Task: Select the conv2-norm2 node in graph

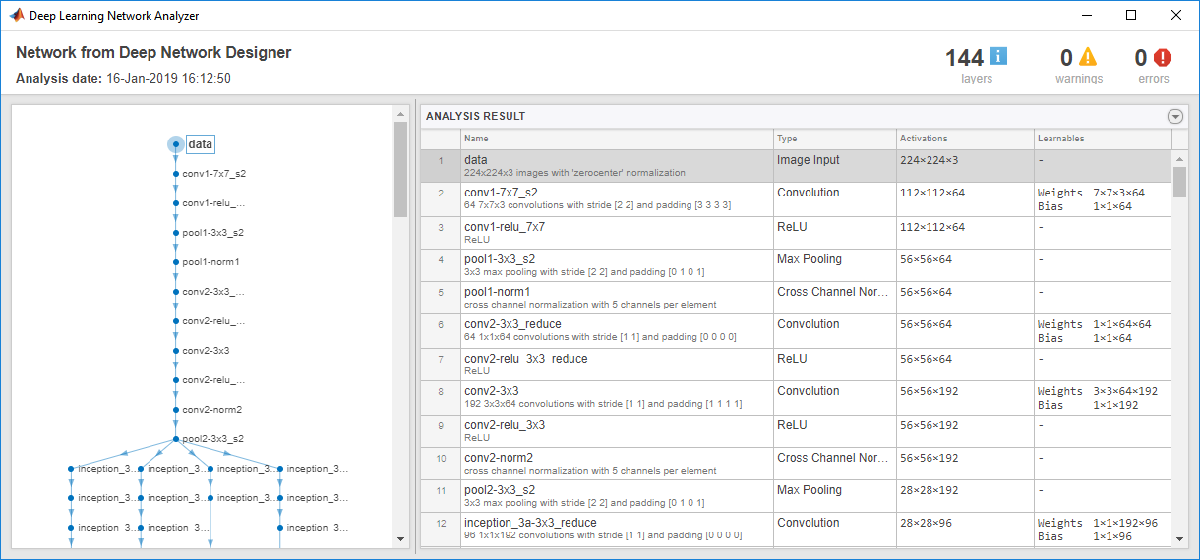Action: click(x=176, y=410)
